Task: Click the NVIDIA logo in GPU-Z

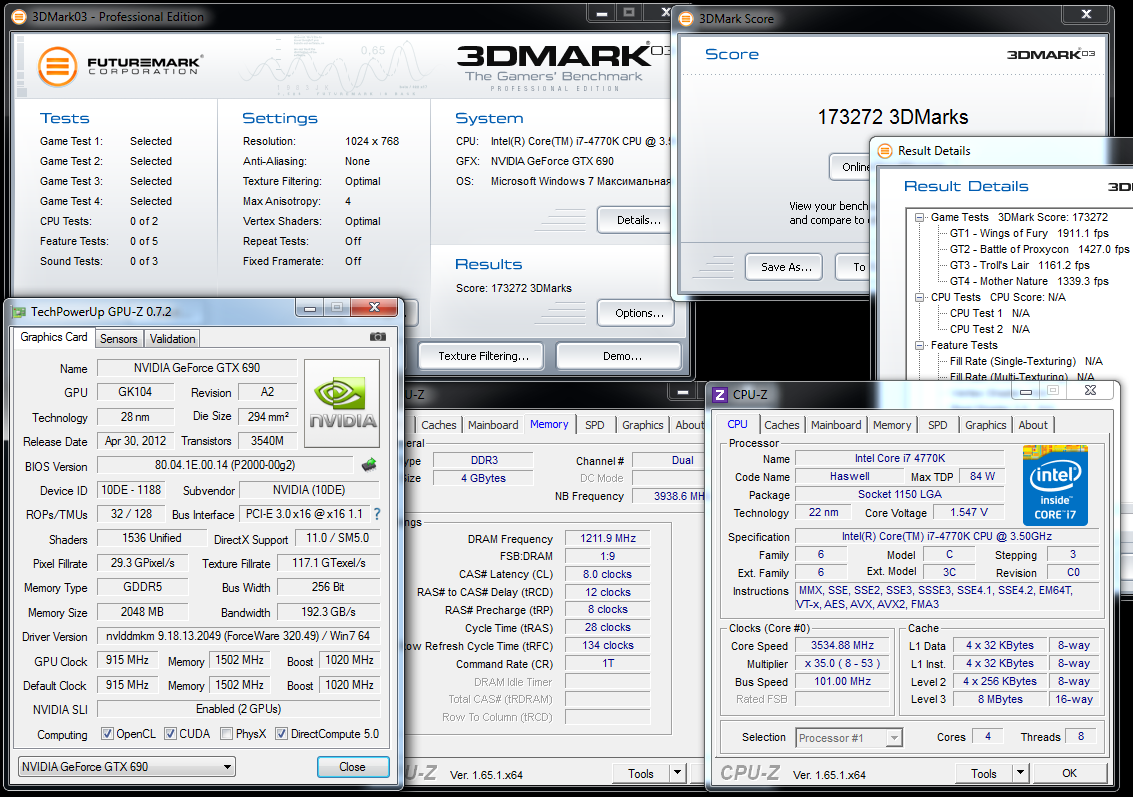Action: pos(343,404)
